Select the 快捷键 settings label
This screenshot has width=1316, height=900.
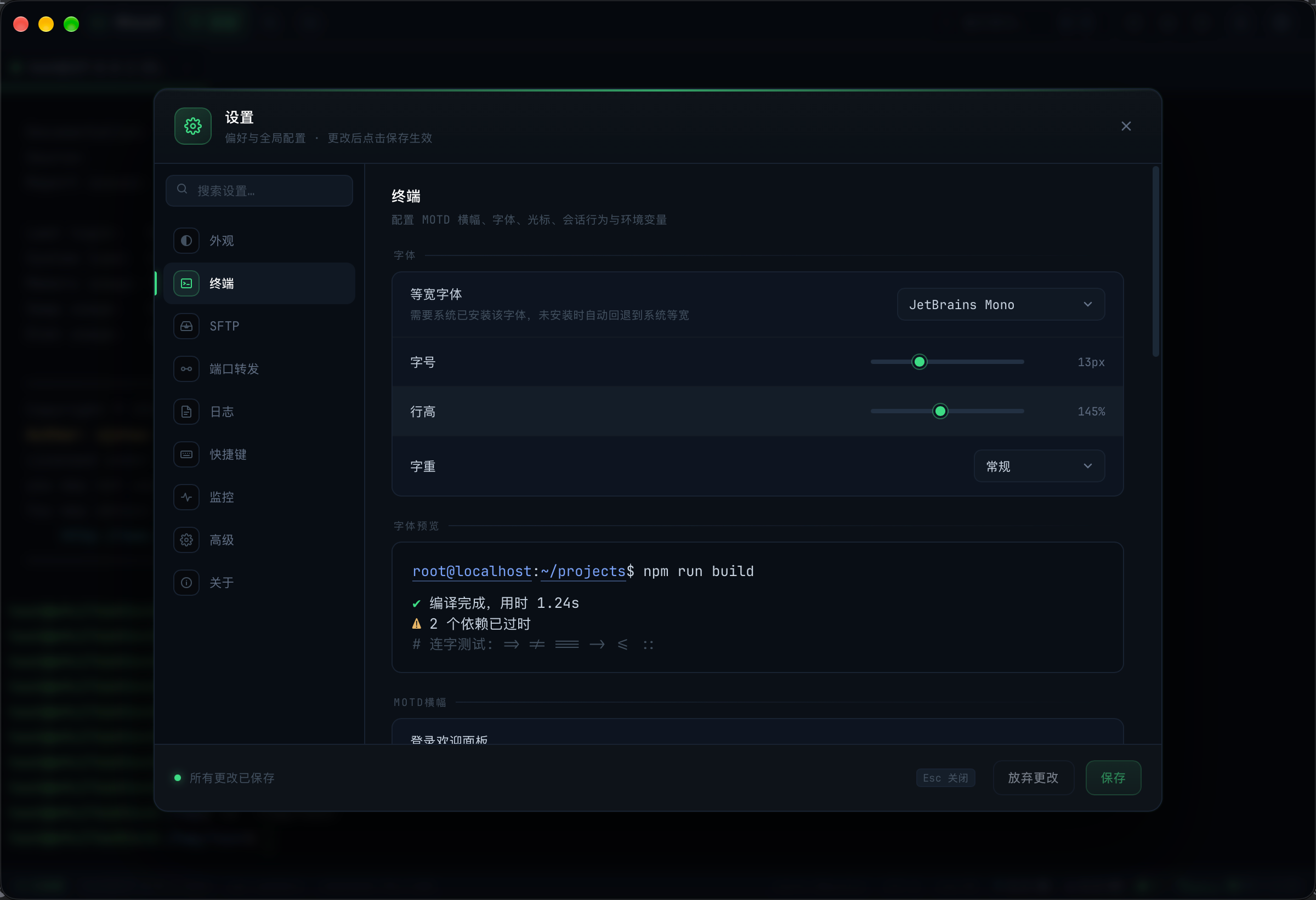coord(228,454)
